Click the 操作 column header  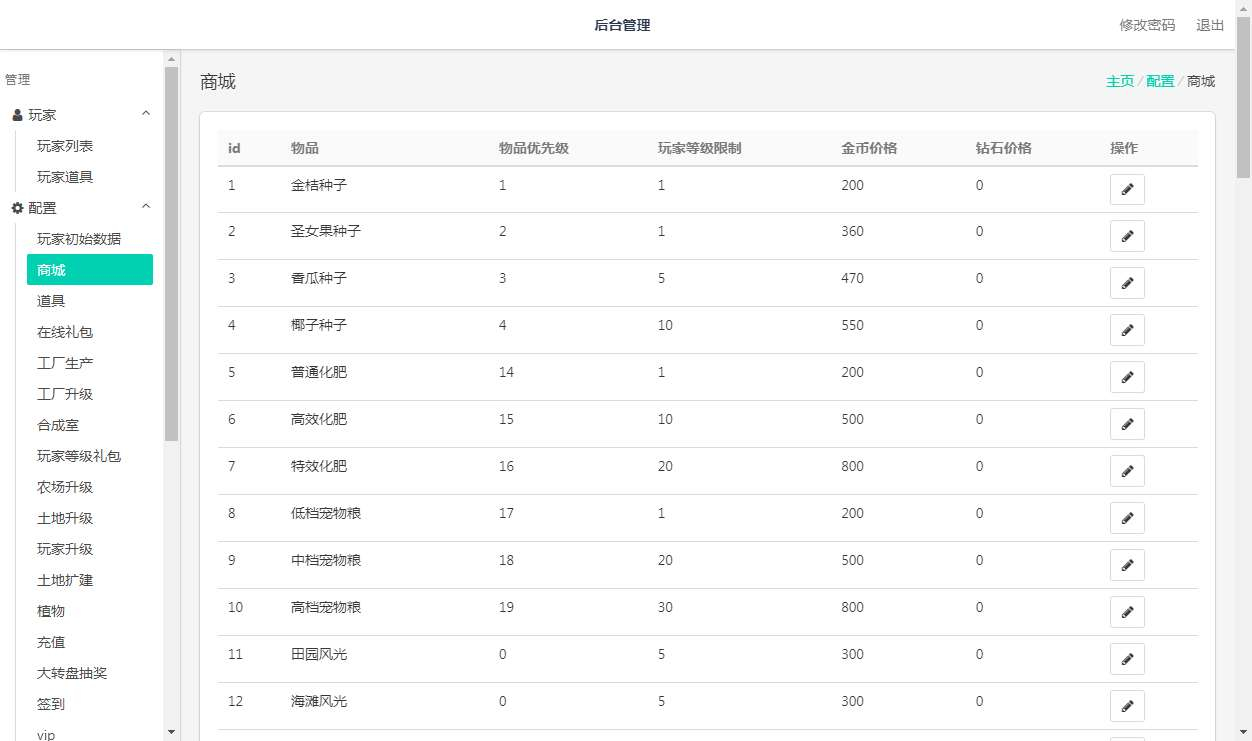click(x=1124, y=148)
